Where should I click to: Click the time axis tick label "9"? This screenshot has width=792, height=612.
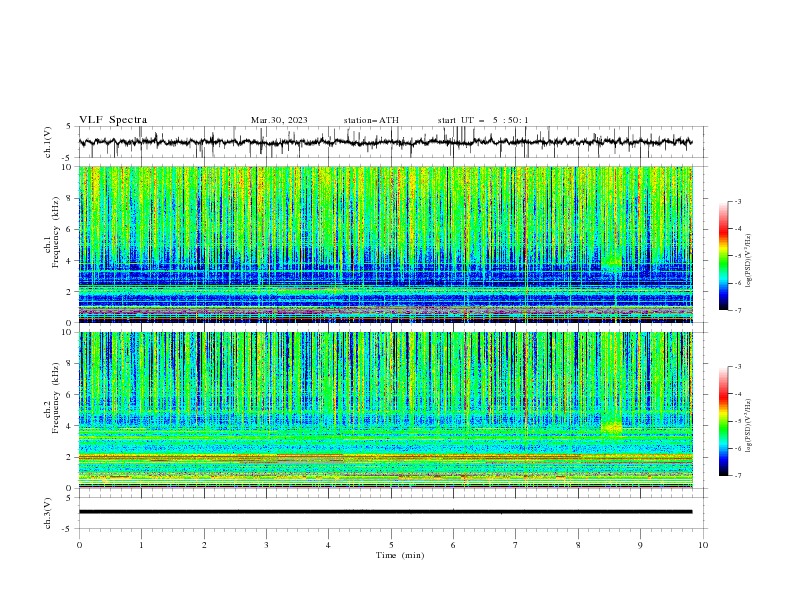(640, 545)
